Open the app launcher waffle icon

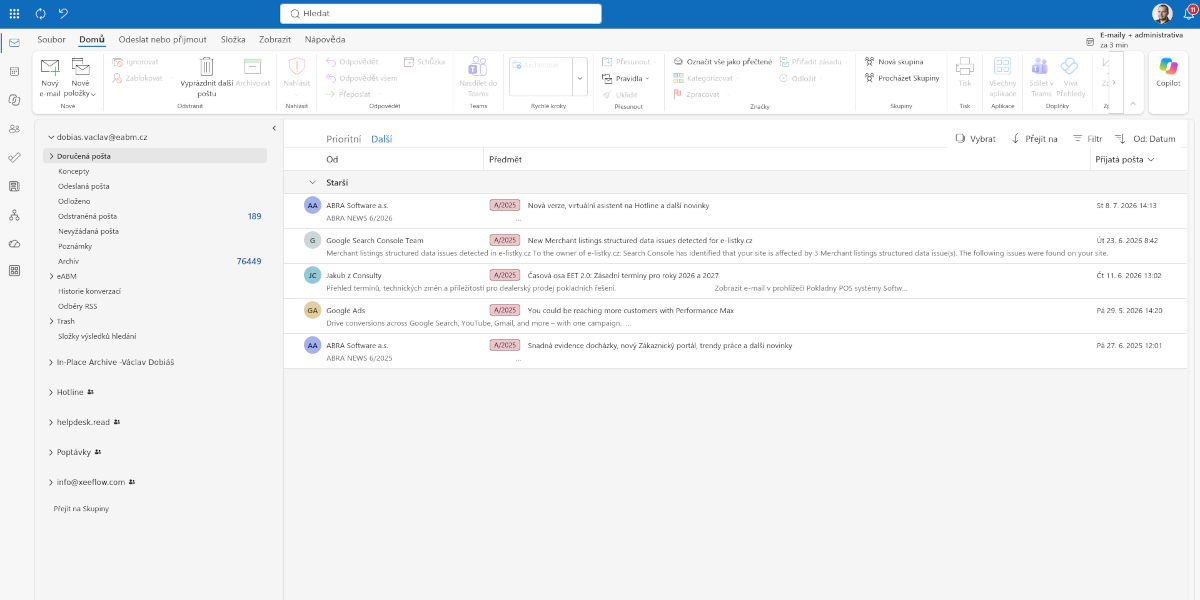point(14,13)
